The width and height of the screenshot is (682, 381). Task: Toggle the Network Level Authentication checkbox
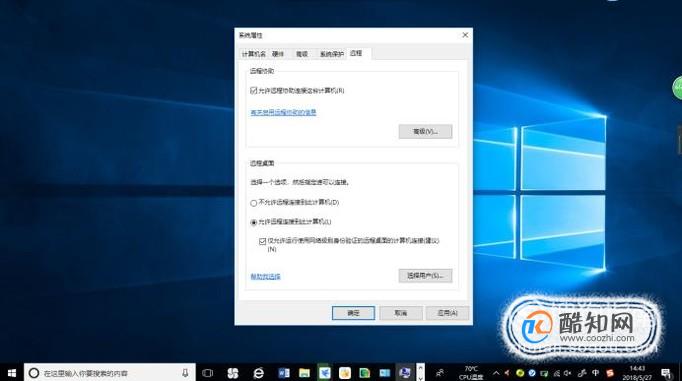tap(262, 241)
